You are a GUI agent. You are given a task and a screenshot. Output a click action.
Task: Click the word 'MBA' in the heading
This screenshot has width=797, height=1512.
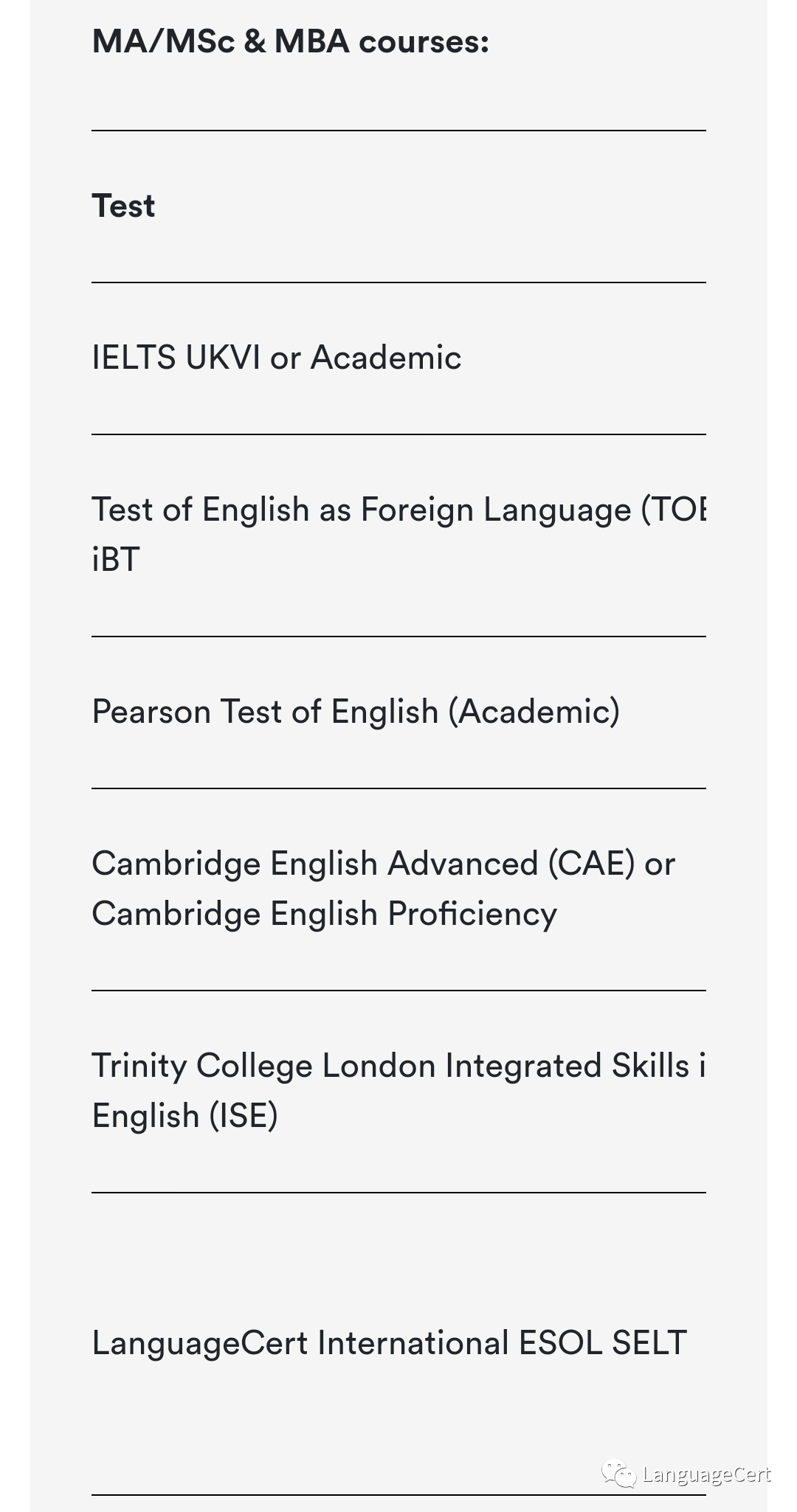coord(311,41)
